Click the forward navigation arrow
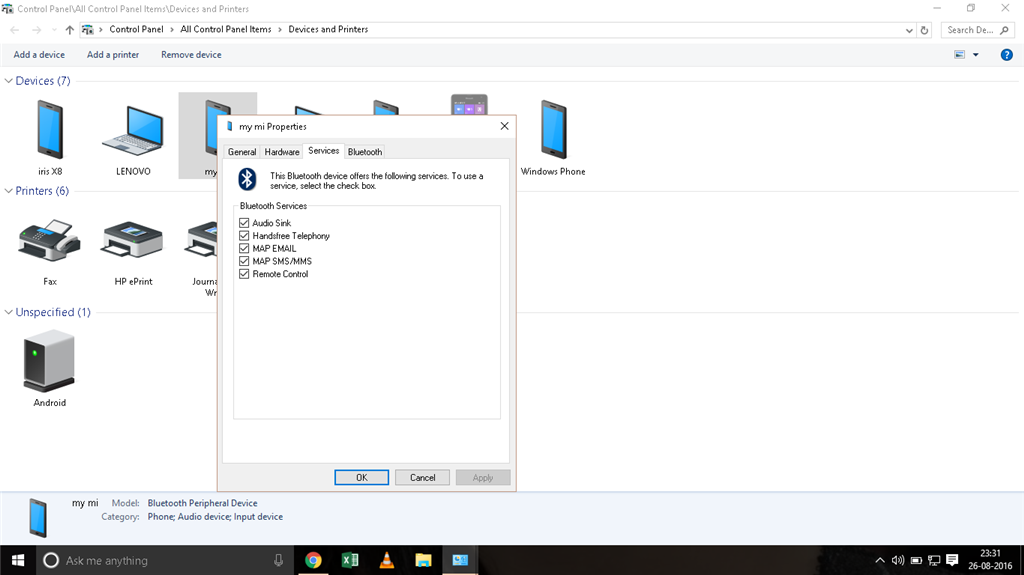Image resolution: width=1024 pixels, height=575 pixels. pyautogui.click(x=37, y=30)
